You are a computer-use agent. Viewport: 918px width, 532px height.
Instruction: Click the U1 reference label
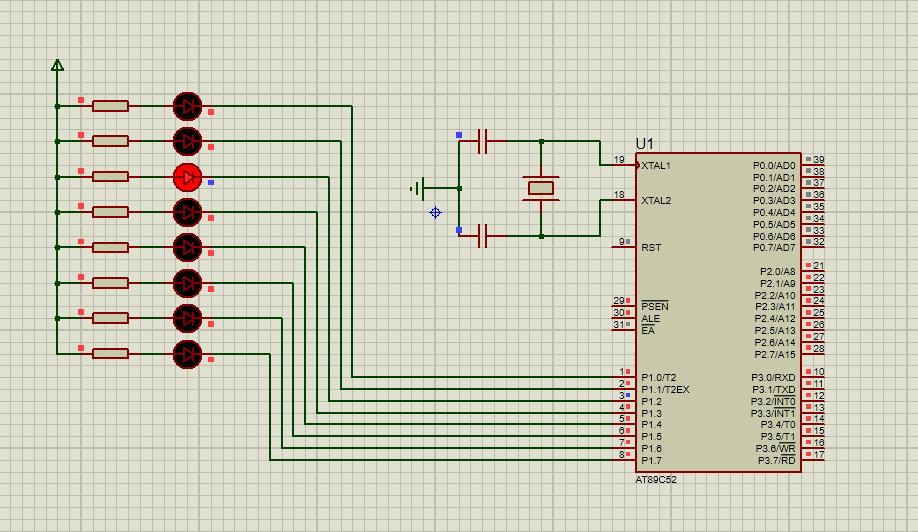click(x=645, y=144)
